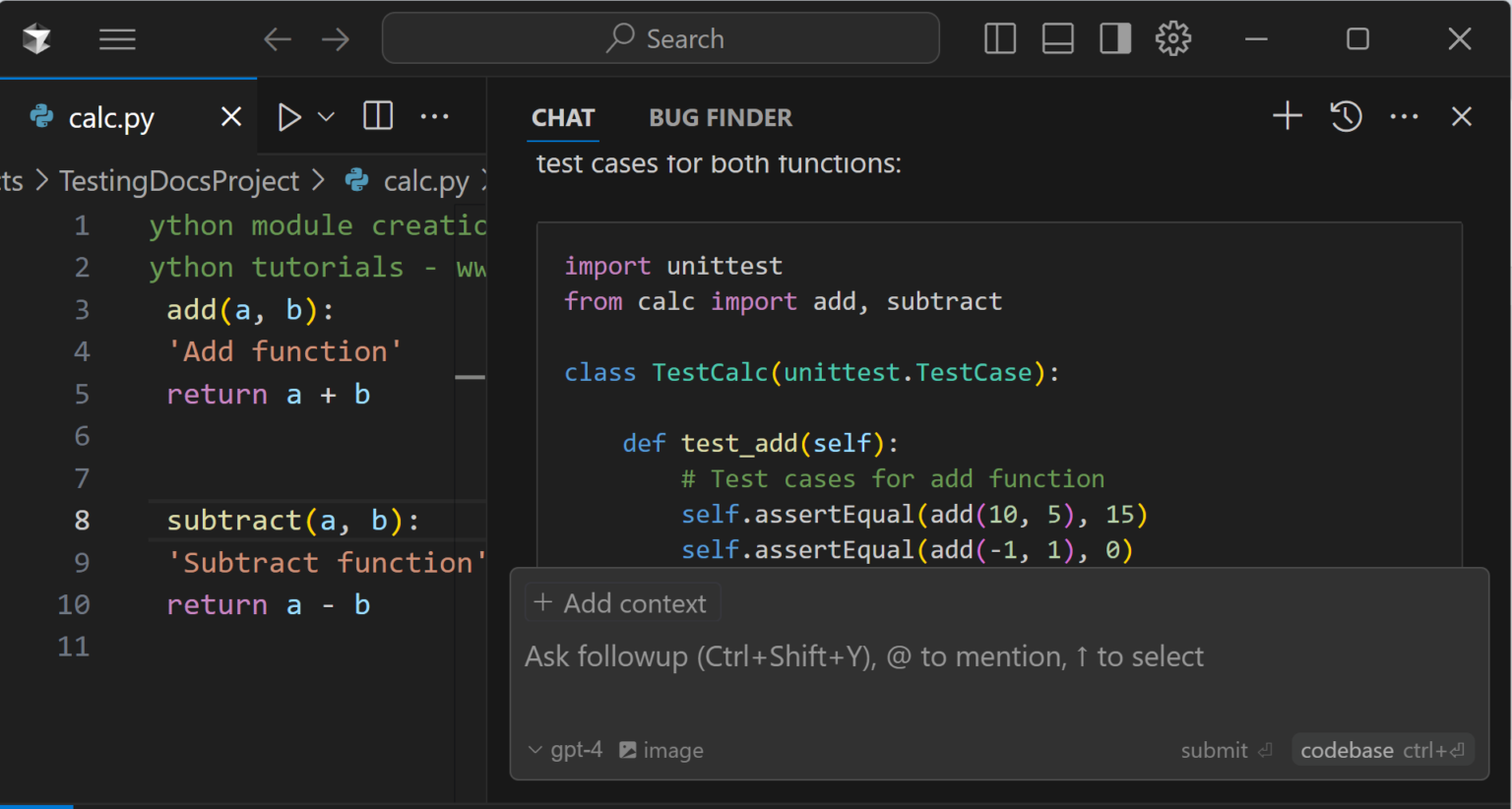
Task: Start a new chat with the plus icon
Action: [1287, 116]
